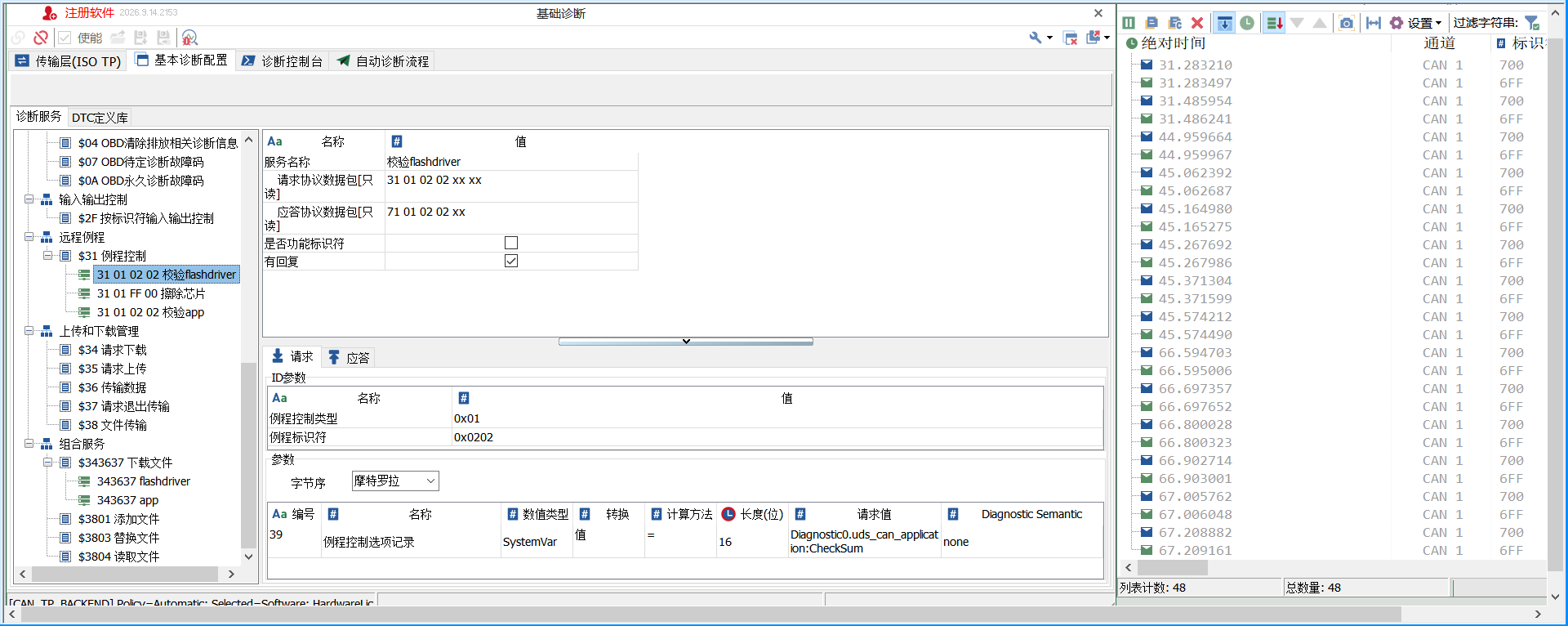
Task: Open the pop-out windows dropdown arrow
Action: [x=1107, y=38]
